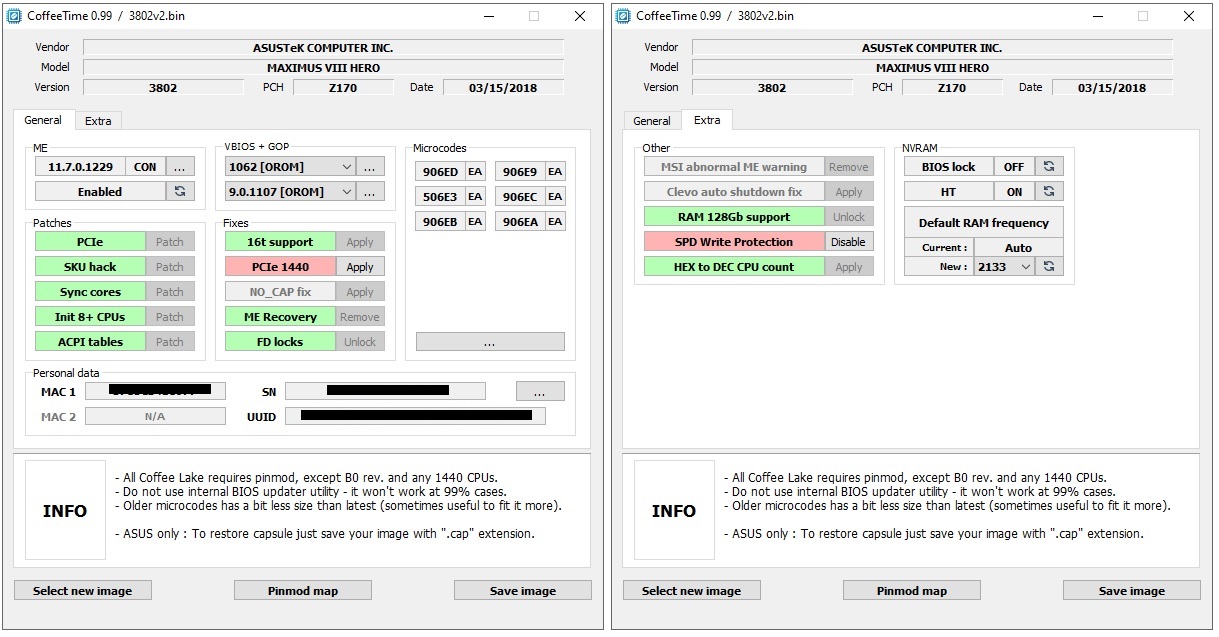The height and width of the screenshot is (637, 1219).
Task: Toggle EA on microcode 906EA
Action: tap(555, 221)
